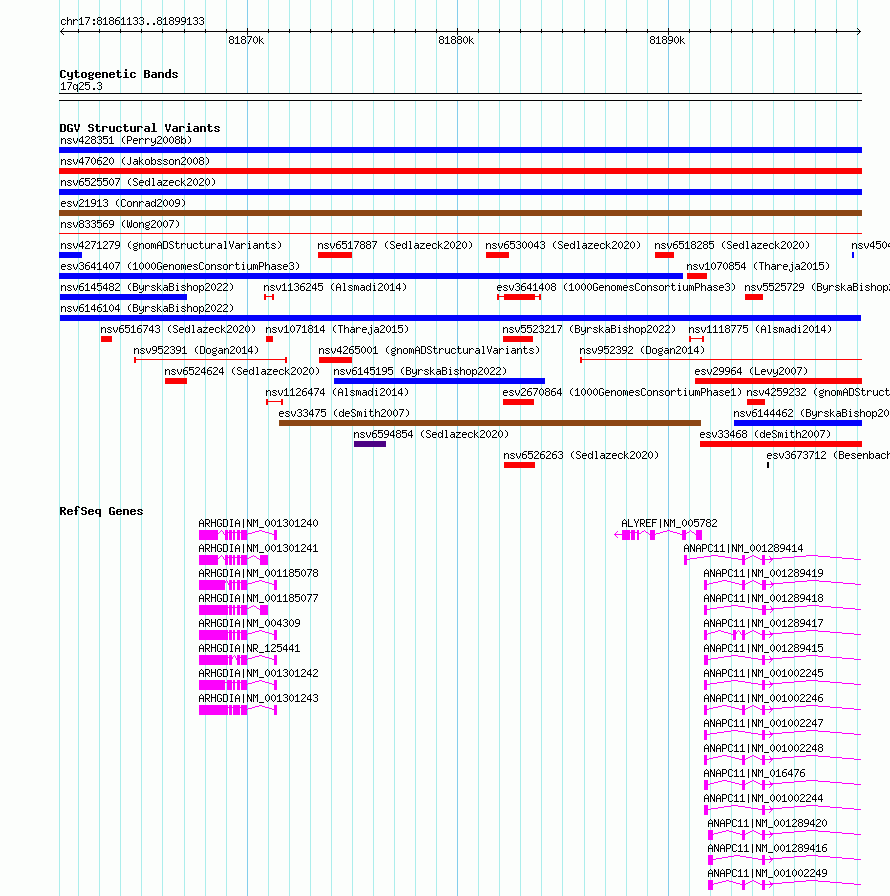Click the nsv470620 (Jakobsson2008) label
This screenshot has width=890, height=896.
point(135,162)
